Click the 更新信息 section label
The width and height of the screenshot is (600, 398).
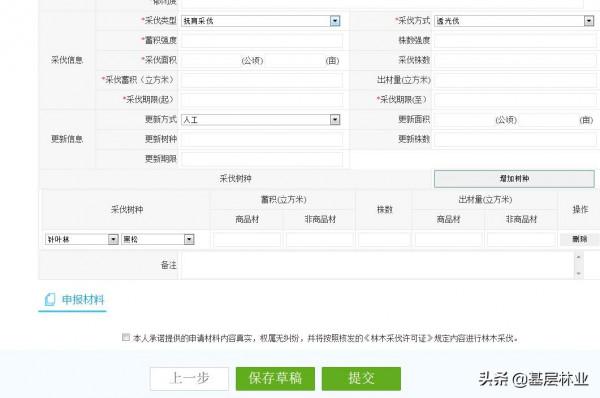(67, 139)
